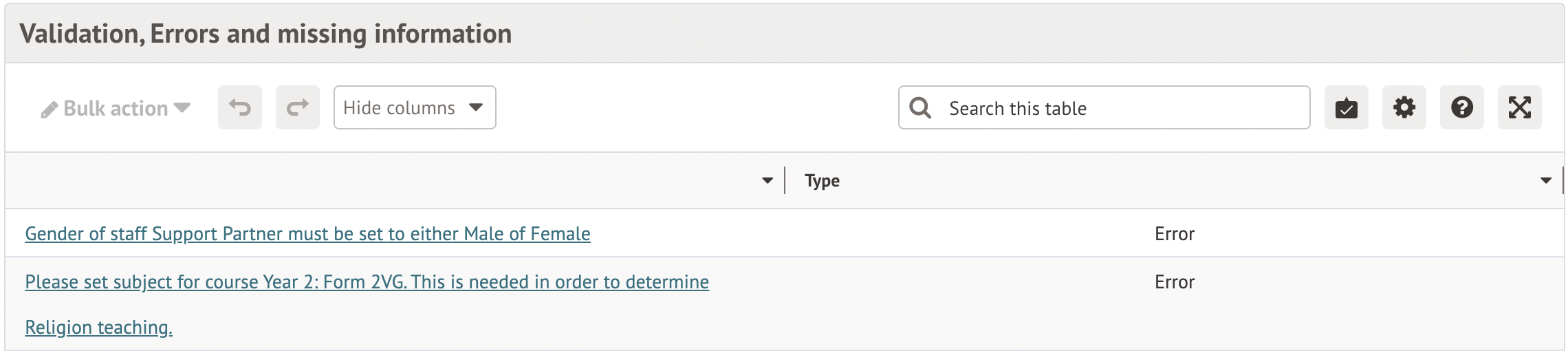
Task: Open Gender of staff Support Partner link
Action: point(307,234)
